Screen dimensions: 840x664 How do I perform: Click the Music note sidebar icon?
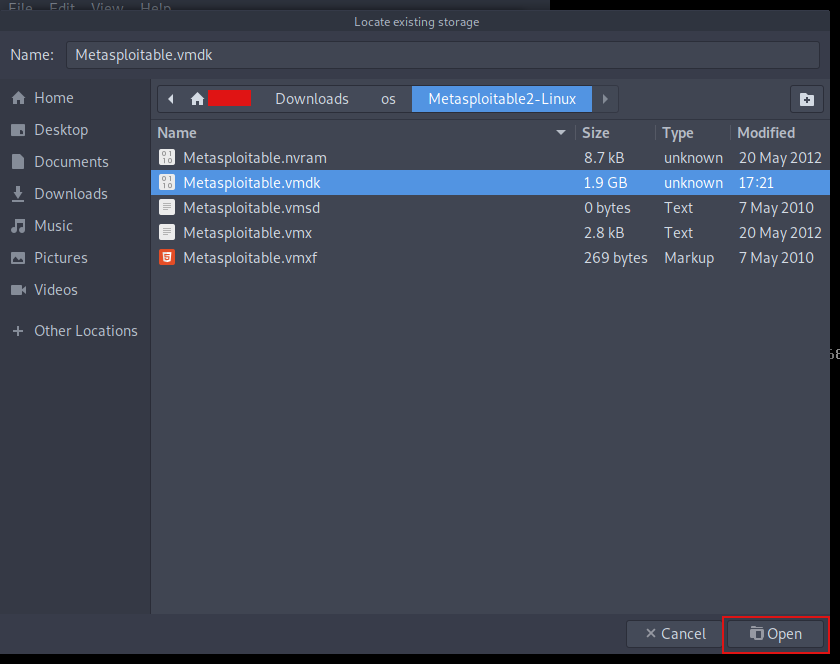pyautogui.click(x=18, y=226)
